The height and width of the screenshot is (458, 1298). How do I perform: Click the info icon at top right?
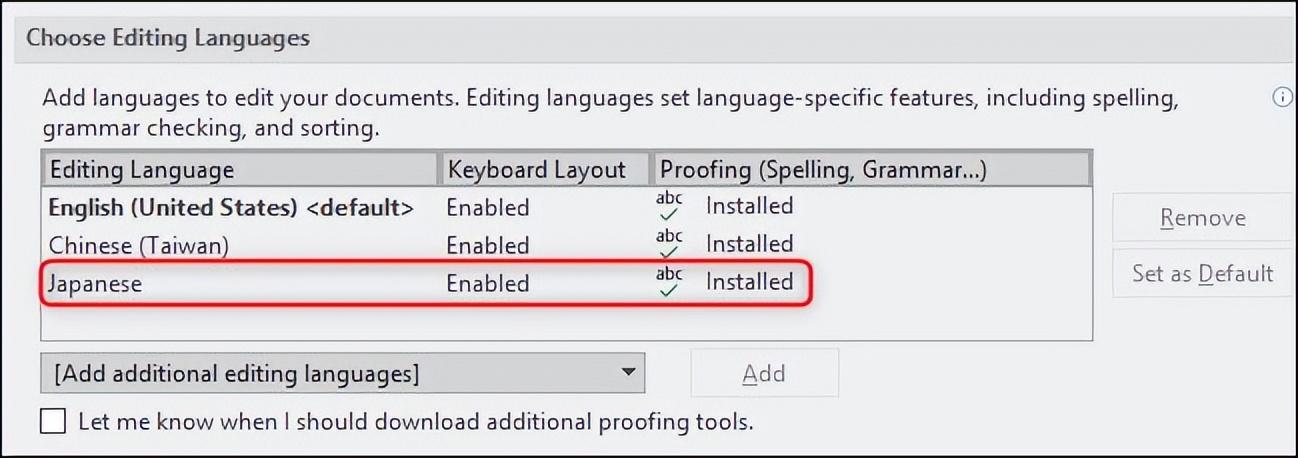coord(1282,98)
